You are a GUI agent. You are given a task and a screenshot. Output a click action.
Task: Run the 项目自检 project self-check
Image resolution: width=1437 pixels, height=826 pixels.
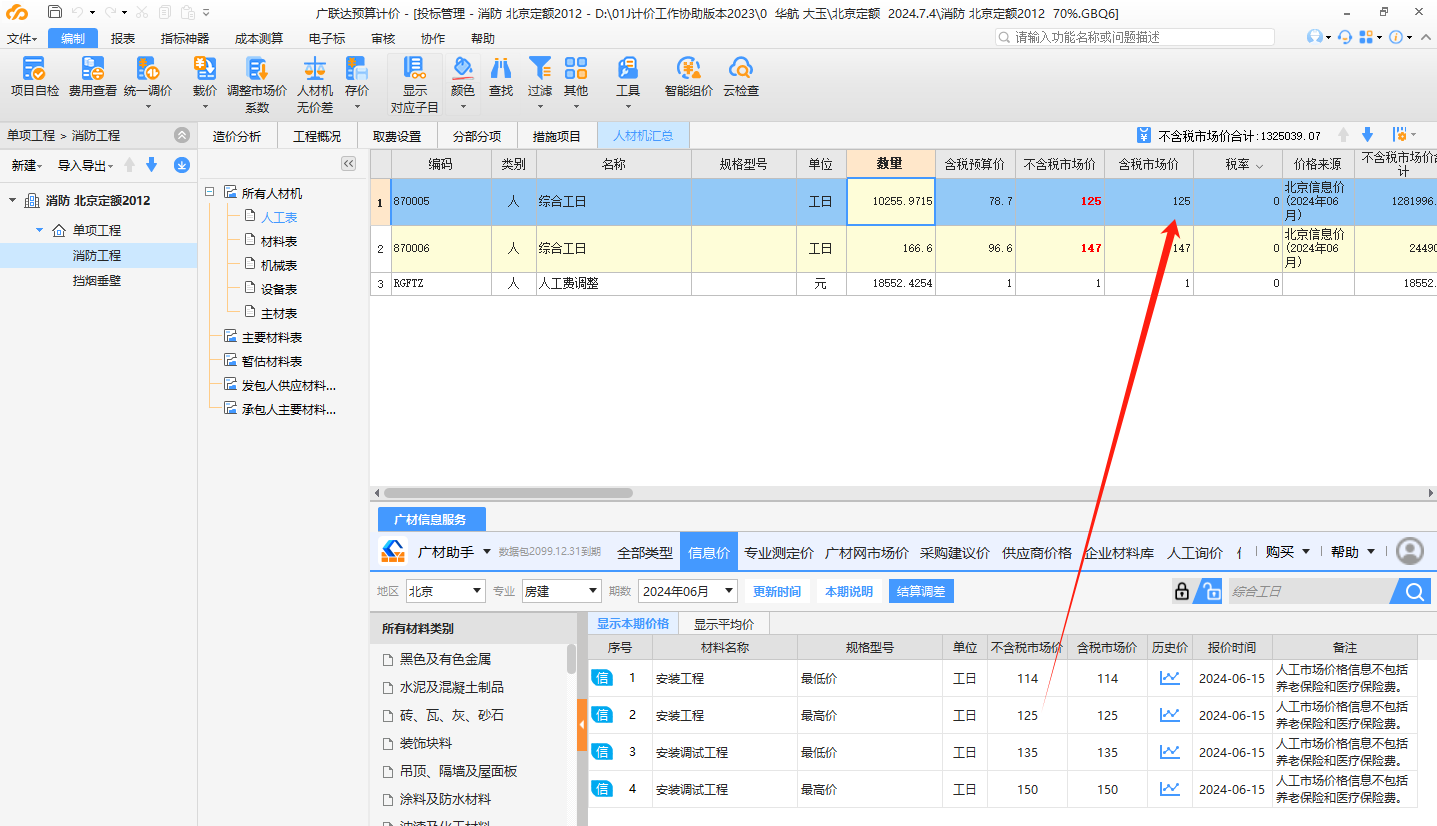34,77
